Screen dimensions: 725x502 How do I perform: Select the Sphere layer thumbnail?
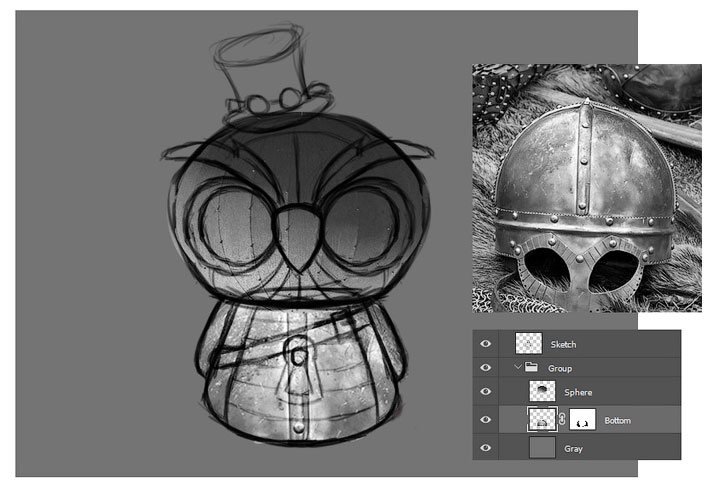[542, 392]
